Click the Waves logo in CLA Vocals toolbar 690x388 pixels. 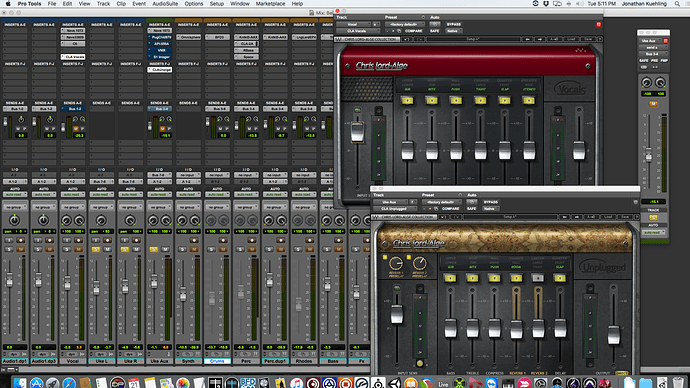point(338,40)
